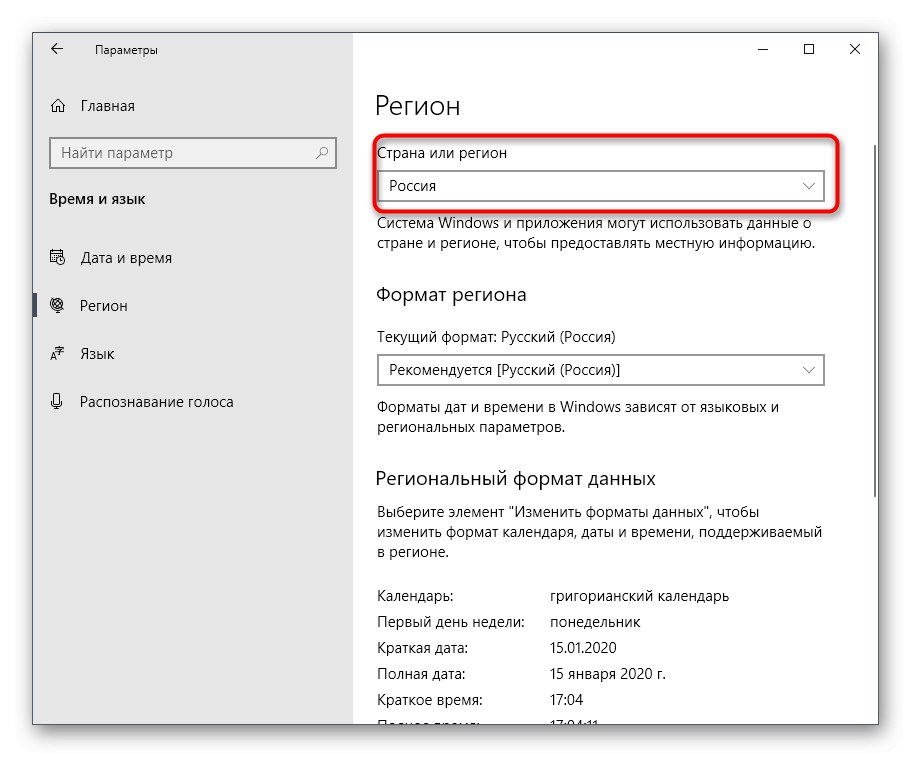
Task: Open the Страна или регион dropdown showing Россия
Action: pos(590,186)
